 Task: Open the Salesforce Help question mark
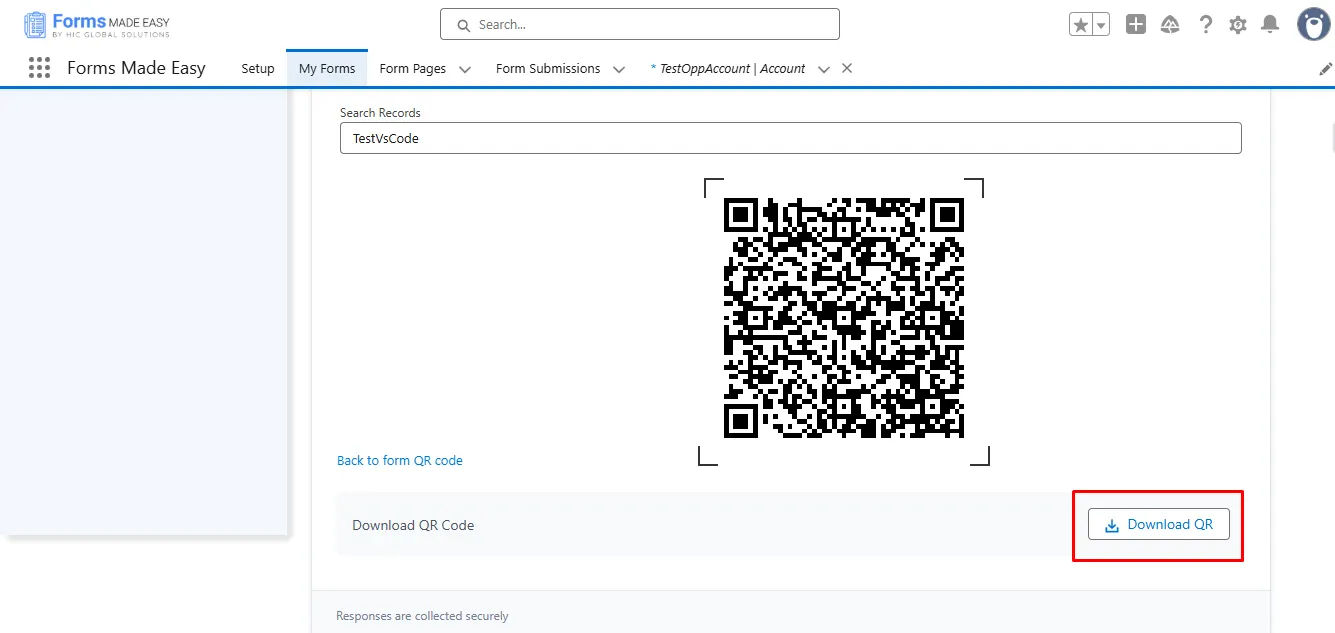pos(1206,25)
